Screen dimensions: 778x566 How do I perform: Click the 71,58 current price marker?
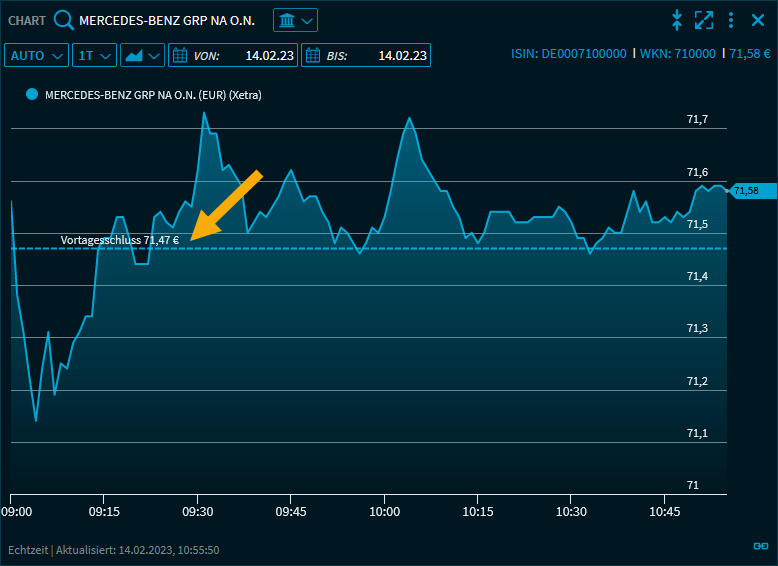[746, 190]
